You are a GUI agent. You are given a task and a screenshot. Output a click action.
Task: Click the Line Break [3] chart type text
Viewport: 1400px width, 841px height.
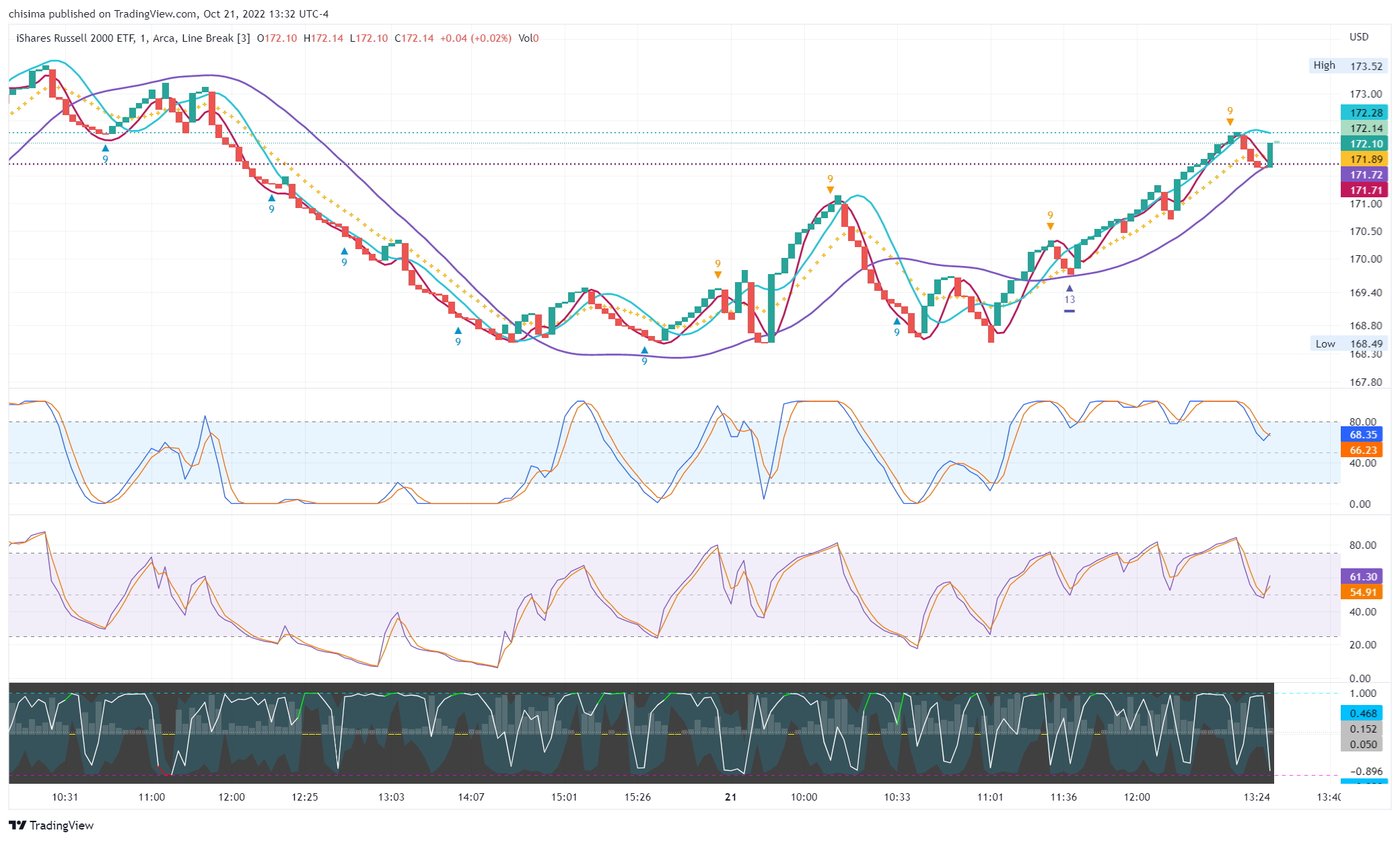[216, 38]
